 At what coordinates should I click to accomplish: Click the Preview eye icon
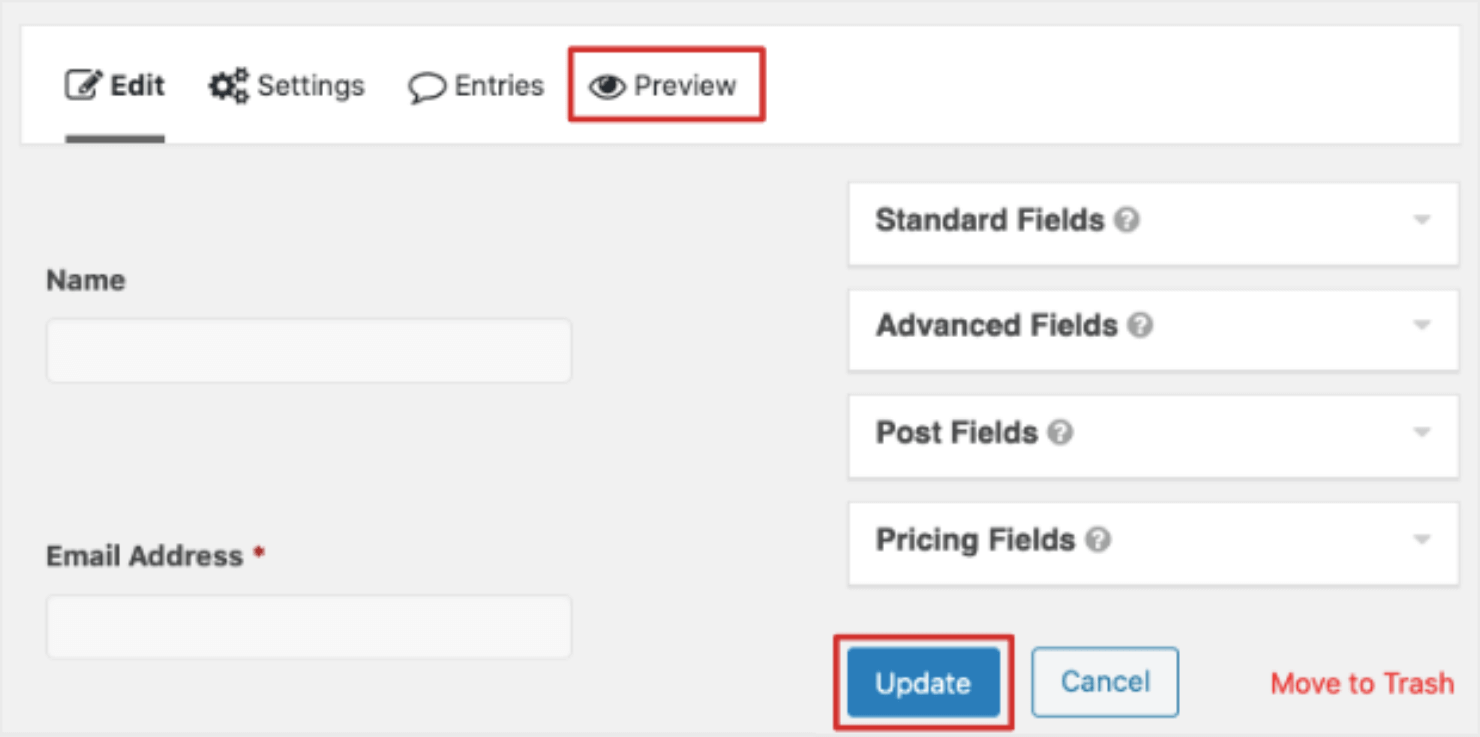coord(607,87)
